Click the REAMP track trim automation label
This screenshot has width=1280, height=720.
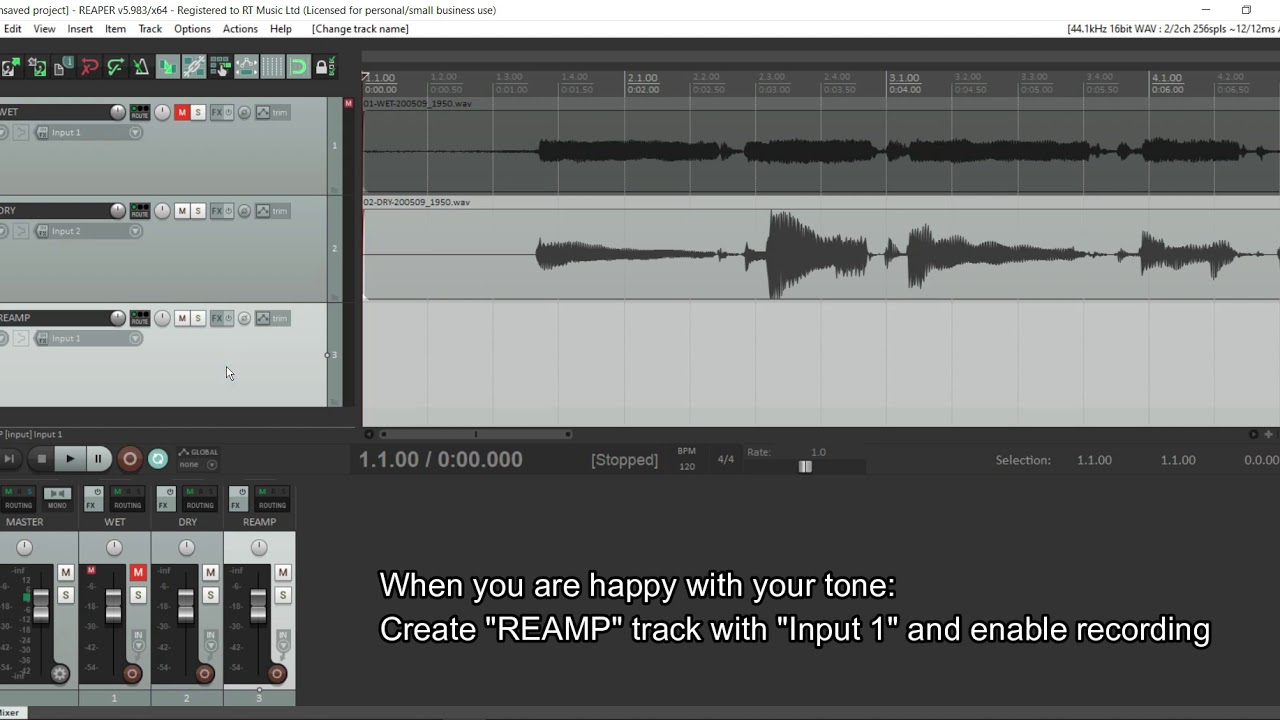pos(280,318)
